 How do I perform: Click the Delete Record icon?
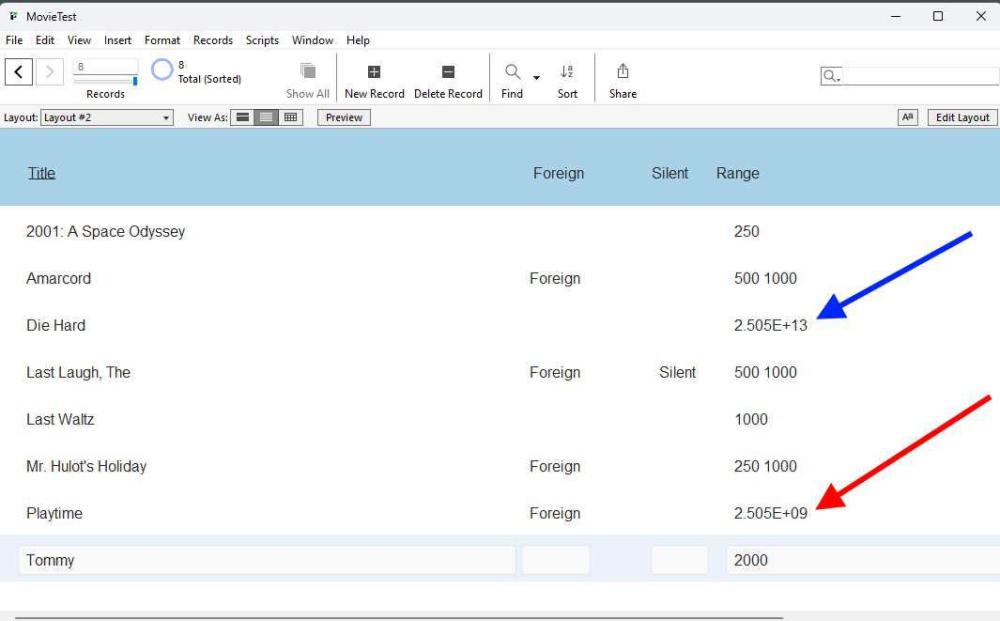pyautogui.click(x=448, y=72)
